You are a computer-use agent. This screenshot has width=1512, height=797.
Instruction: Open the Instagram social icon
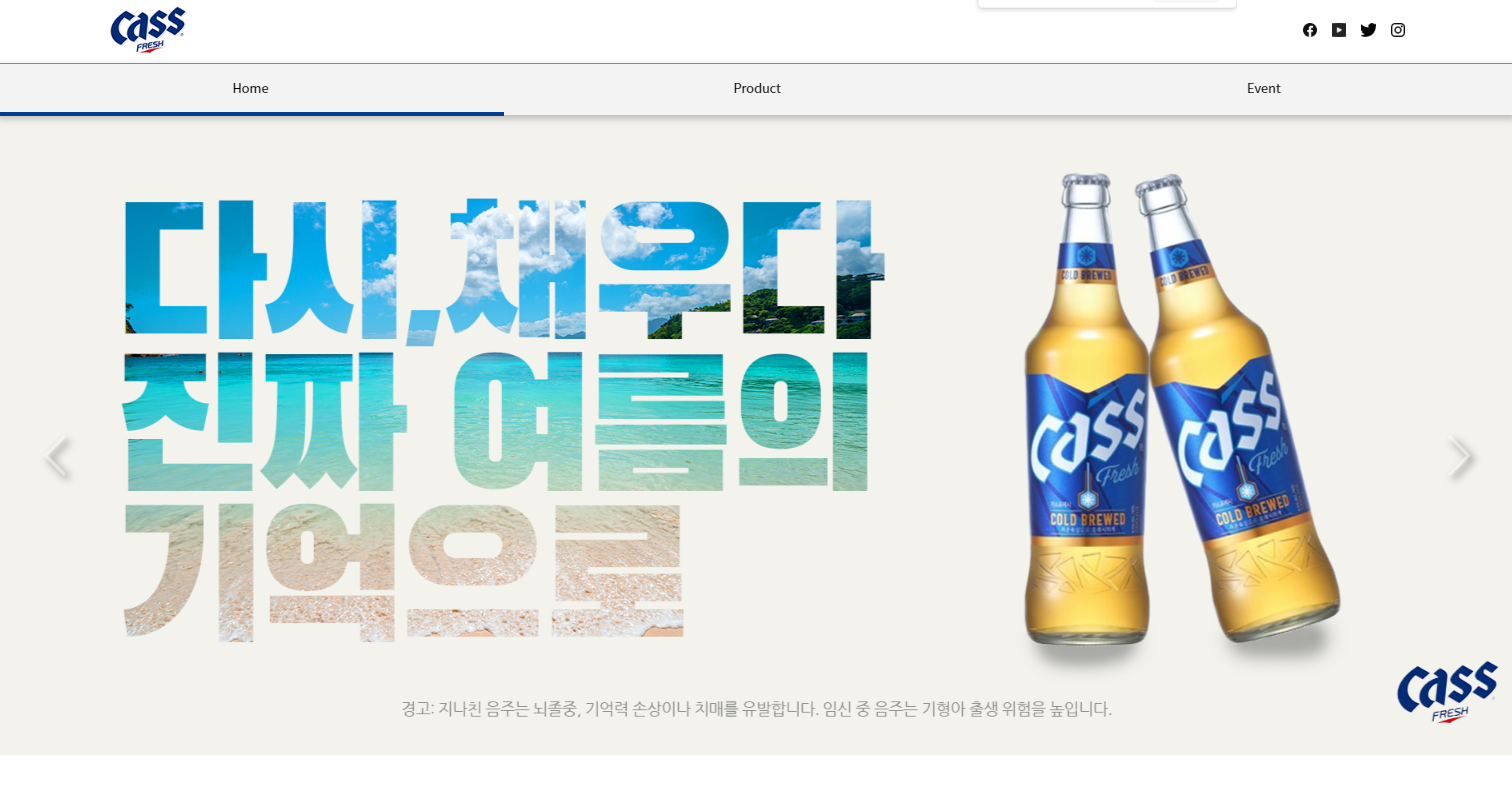pos(1398,30)
